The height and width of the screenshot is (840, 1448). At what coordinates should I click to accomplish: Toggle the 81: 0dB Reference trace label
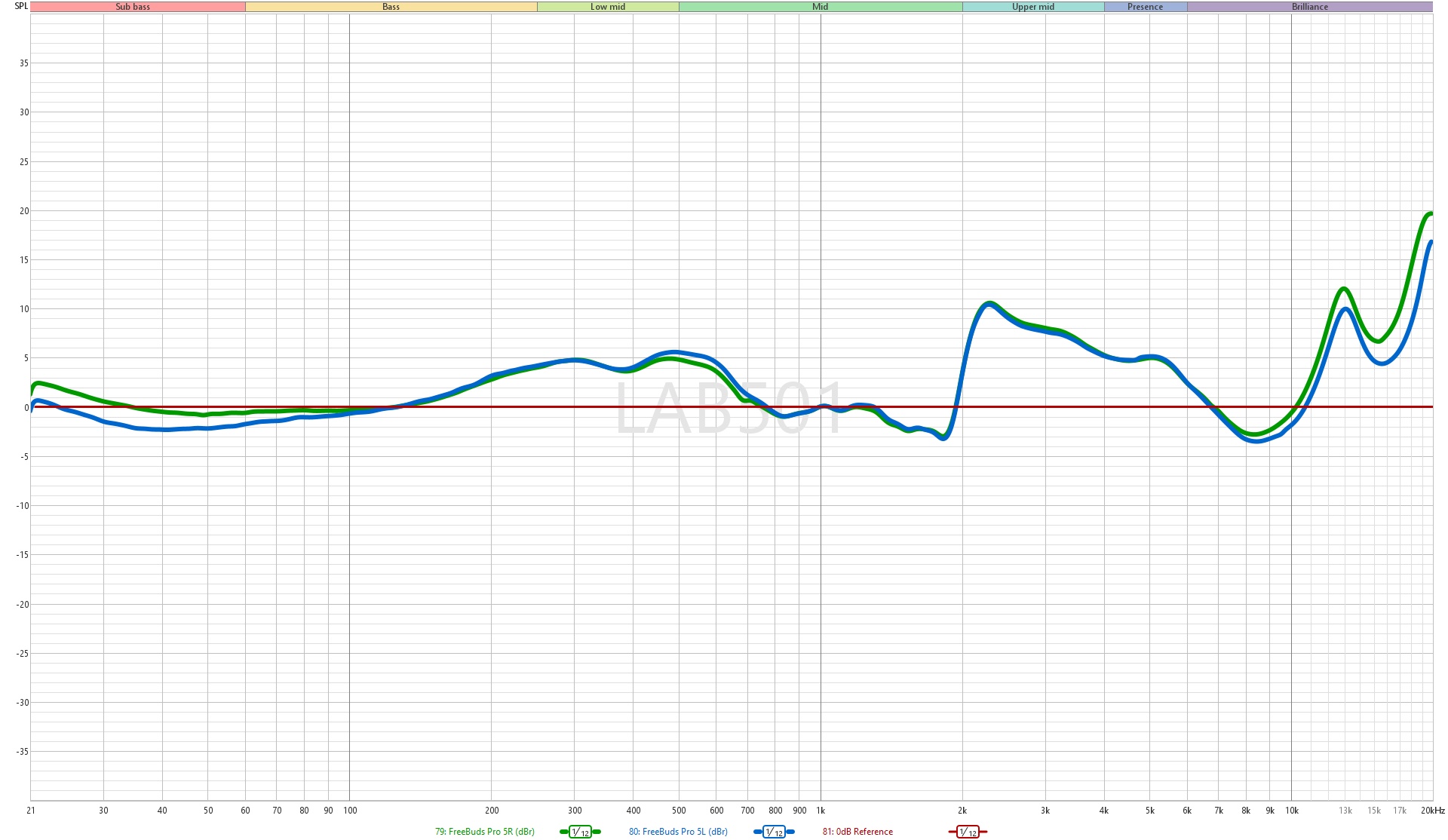coord(857,832)
